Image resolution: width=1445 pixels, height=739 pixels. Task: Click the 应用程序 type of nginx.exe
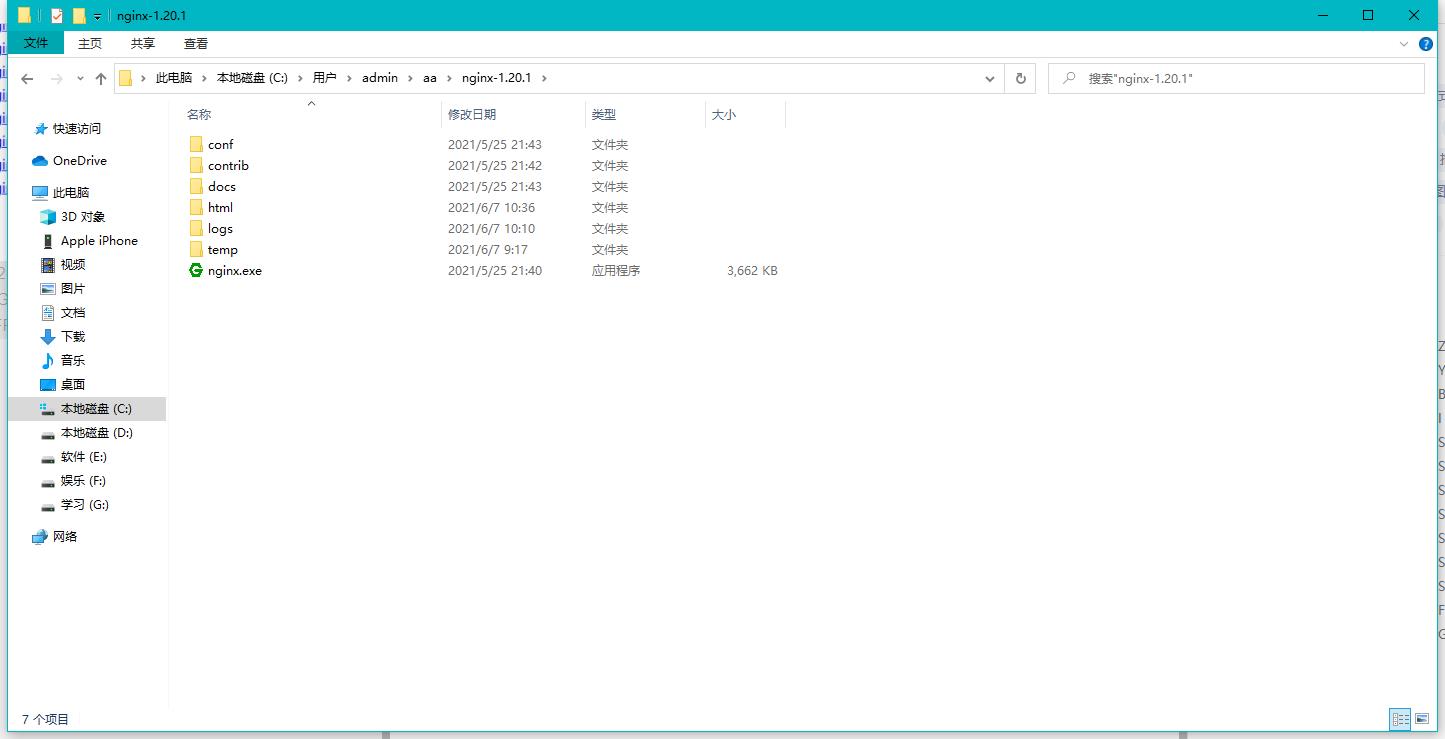[x=615, y=271]
